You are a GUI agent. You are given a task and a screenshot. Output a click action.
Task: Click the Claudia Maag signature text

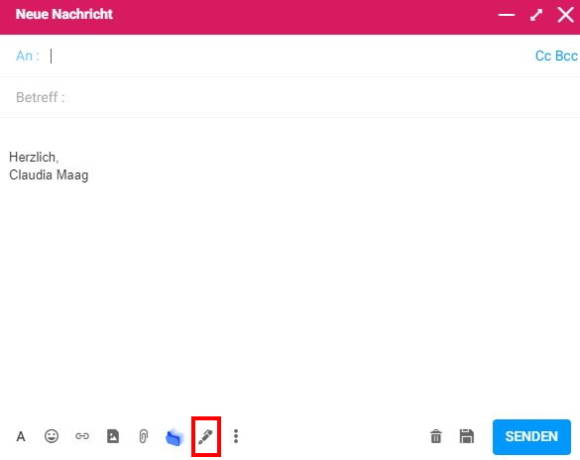pyautogui.click(x=49, y=175)
